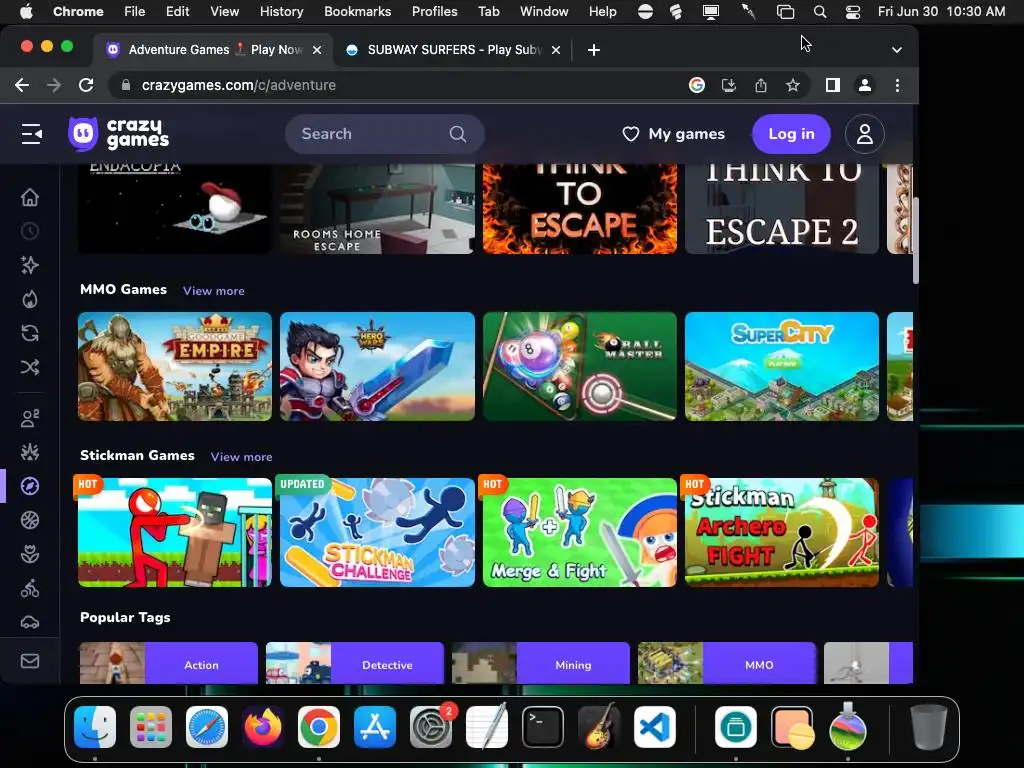Select the Adventure compass icon in sidebar
Screen dimensions: 1024x768
pyautogui.click(x=30, y=486)
